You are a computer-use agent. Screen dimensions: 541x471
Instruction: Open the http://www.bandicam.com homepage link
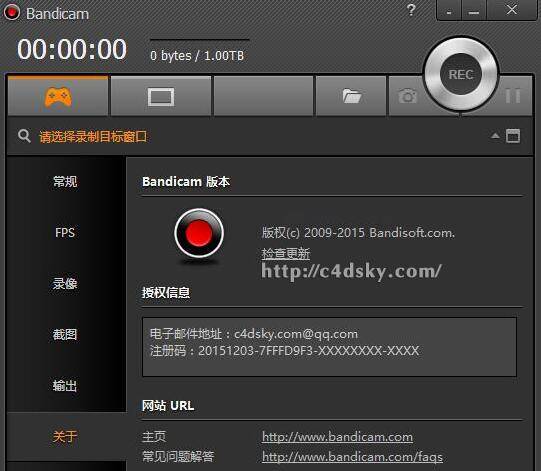pos(337,437)
